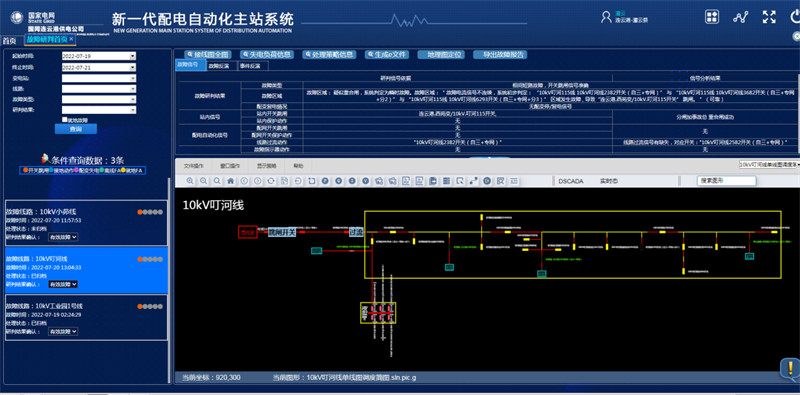Expand the 有效故障 dropdown for 10kV工业园1号线

click(x=63, y=331)
